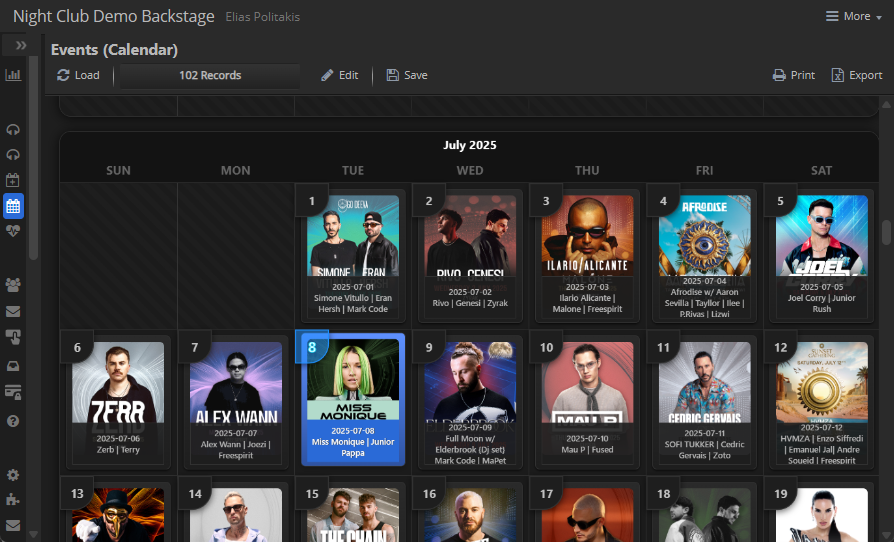Open the settings gear sidebar icon
Image resolution: width=894 pixels, height=542 pixels.
13,475
